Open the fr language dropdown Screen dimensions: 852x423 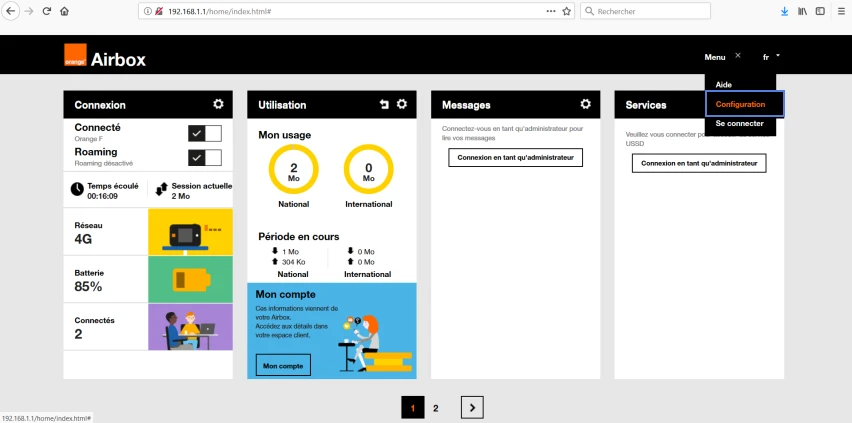click(x=772, y=57)
